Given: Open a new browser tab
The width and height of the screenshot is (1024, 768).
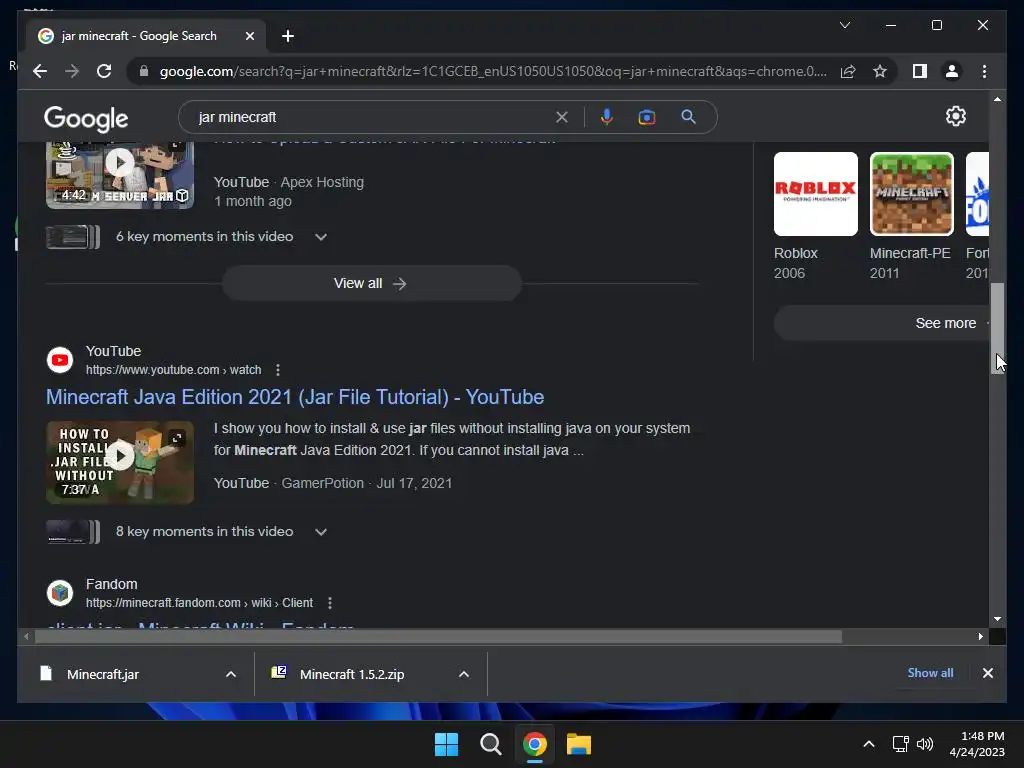Looking at the screenshot, I should [288, 36].
